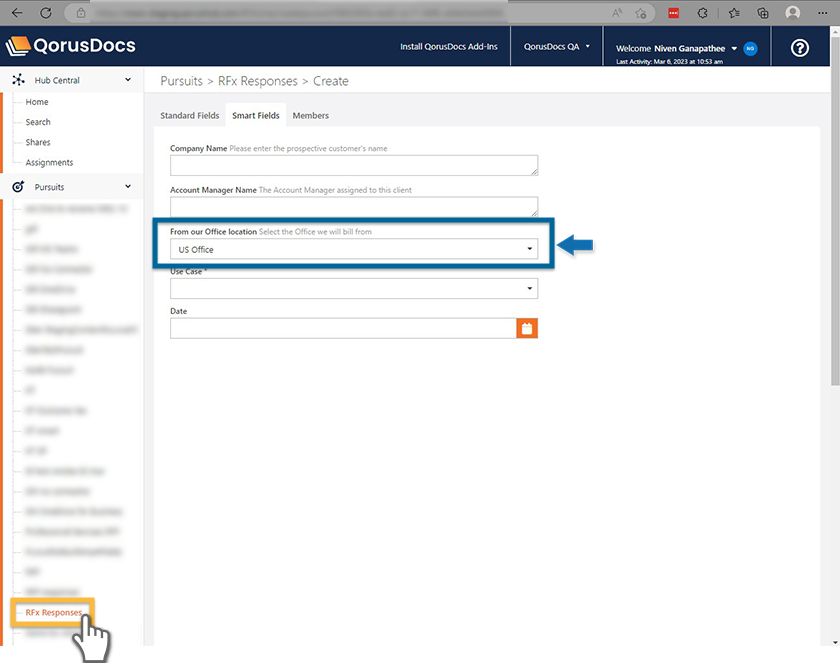Open the Date calendar picker
This screenshot has height=663, width=840.
(527, 328)
